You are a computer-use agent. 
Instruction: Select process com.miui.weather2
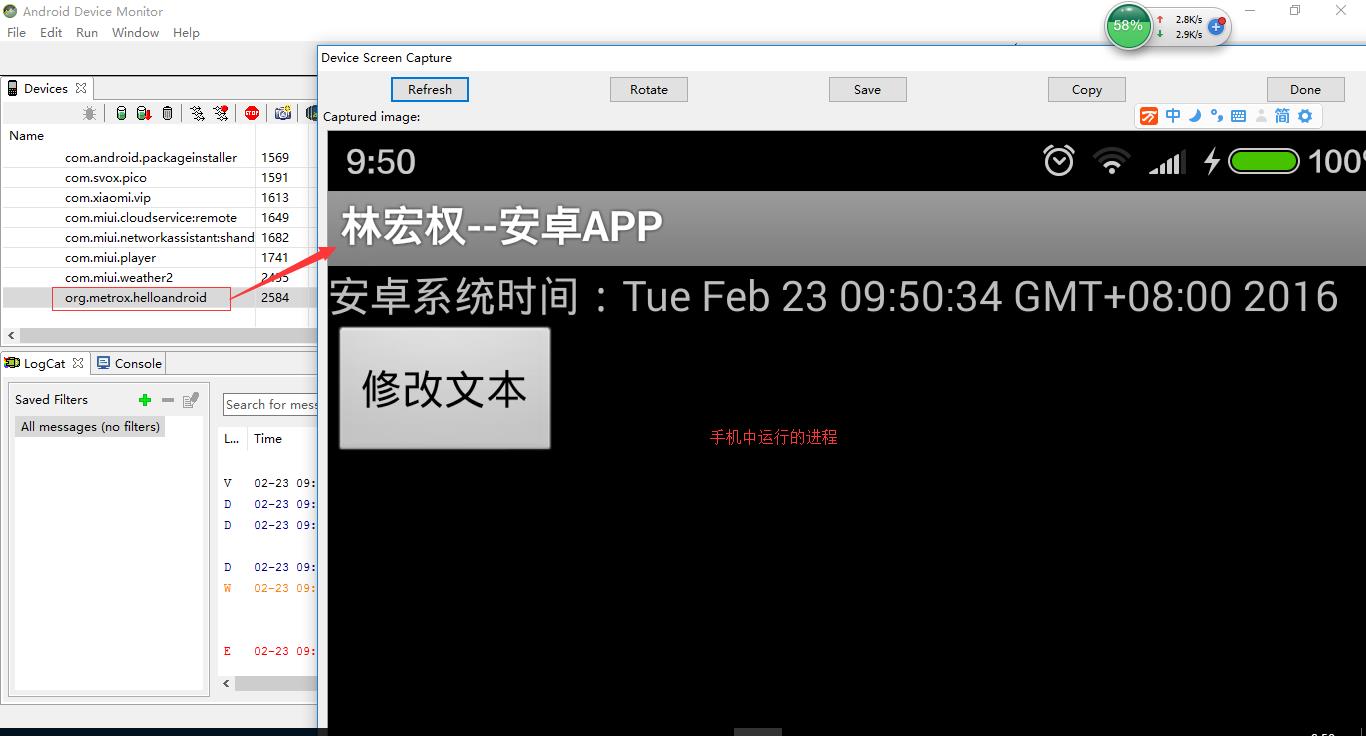click(x=119, y=277)
